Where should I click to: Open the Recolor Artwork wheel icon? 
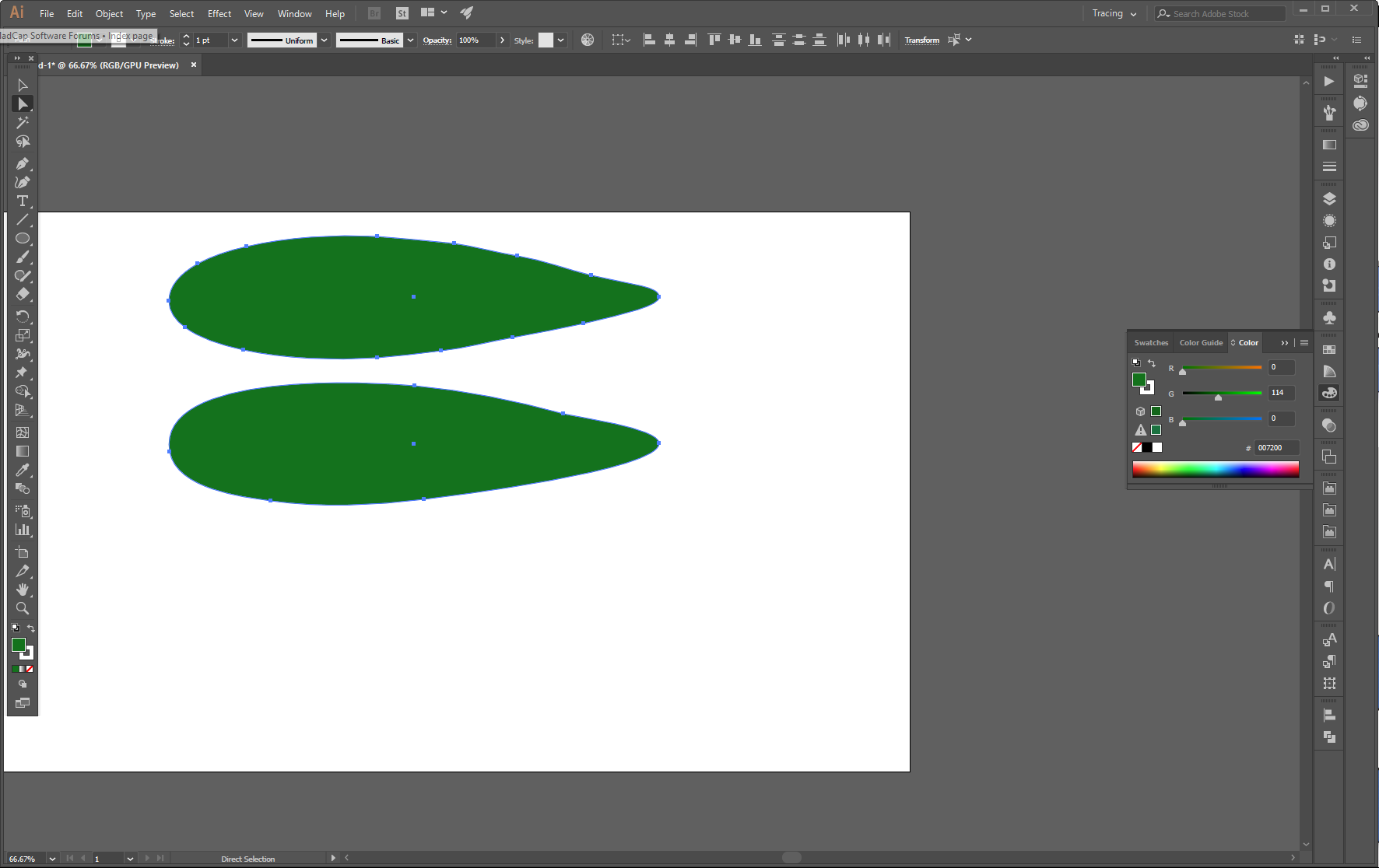tap(588, 40)
